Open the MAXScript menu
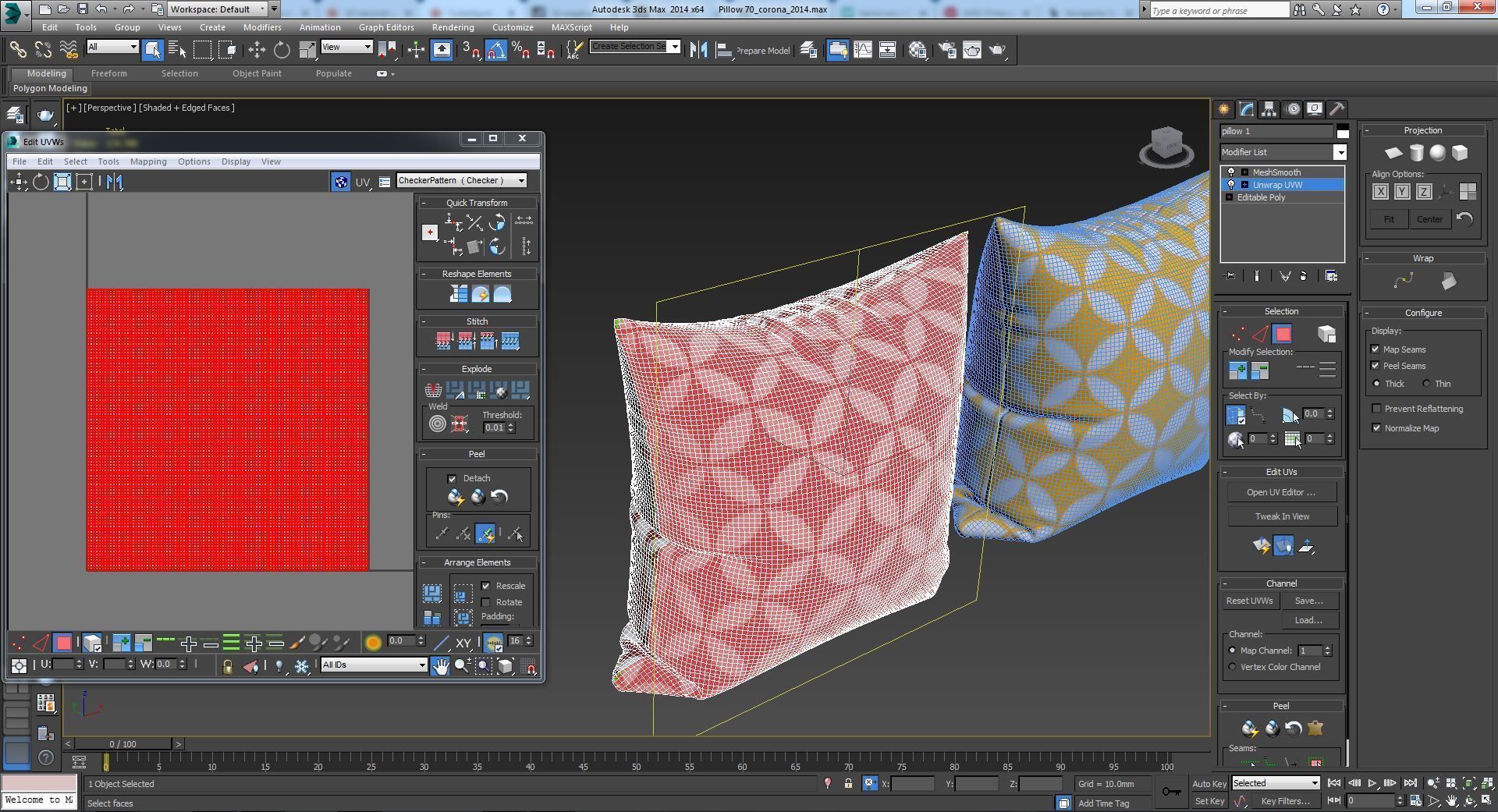 coord(571,27)
